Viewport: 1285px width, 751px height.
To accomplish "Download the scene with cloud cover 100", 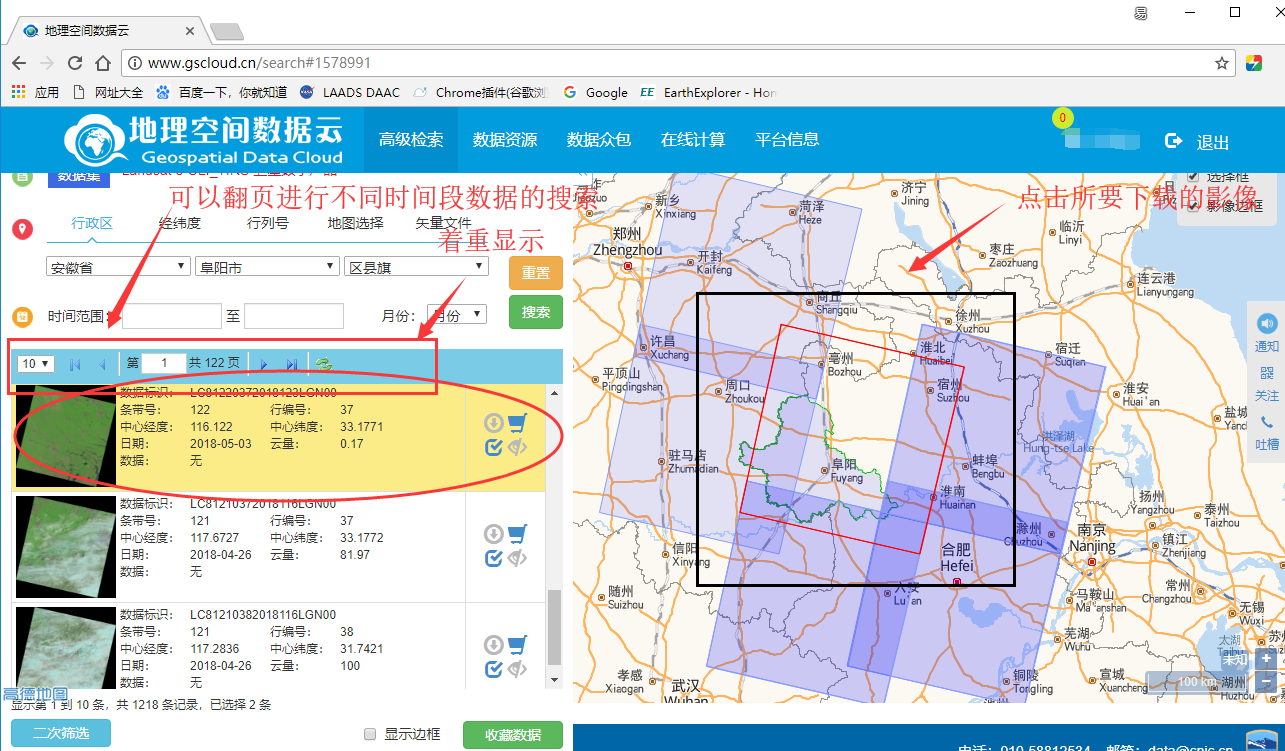I will click(x=493, y=645).
